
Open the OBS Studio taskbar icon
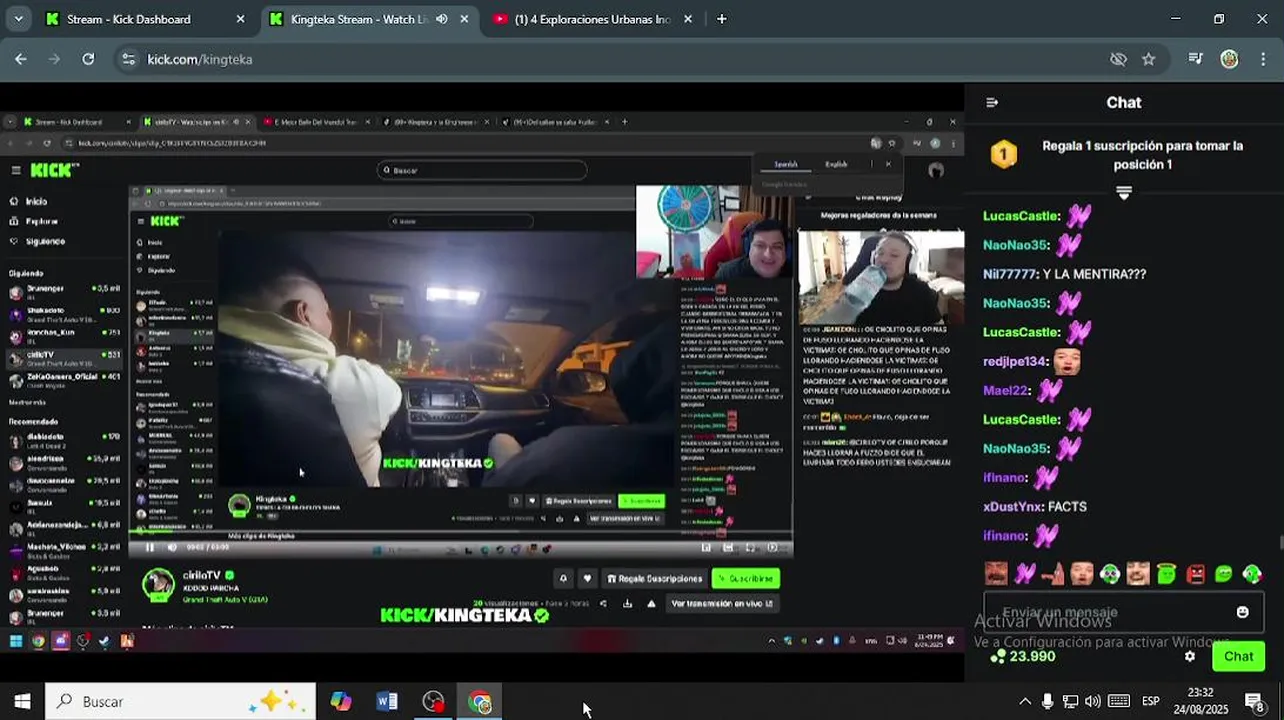(433, 702)
